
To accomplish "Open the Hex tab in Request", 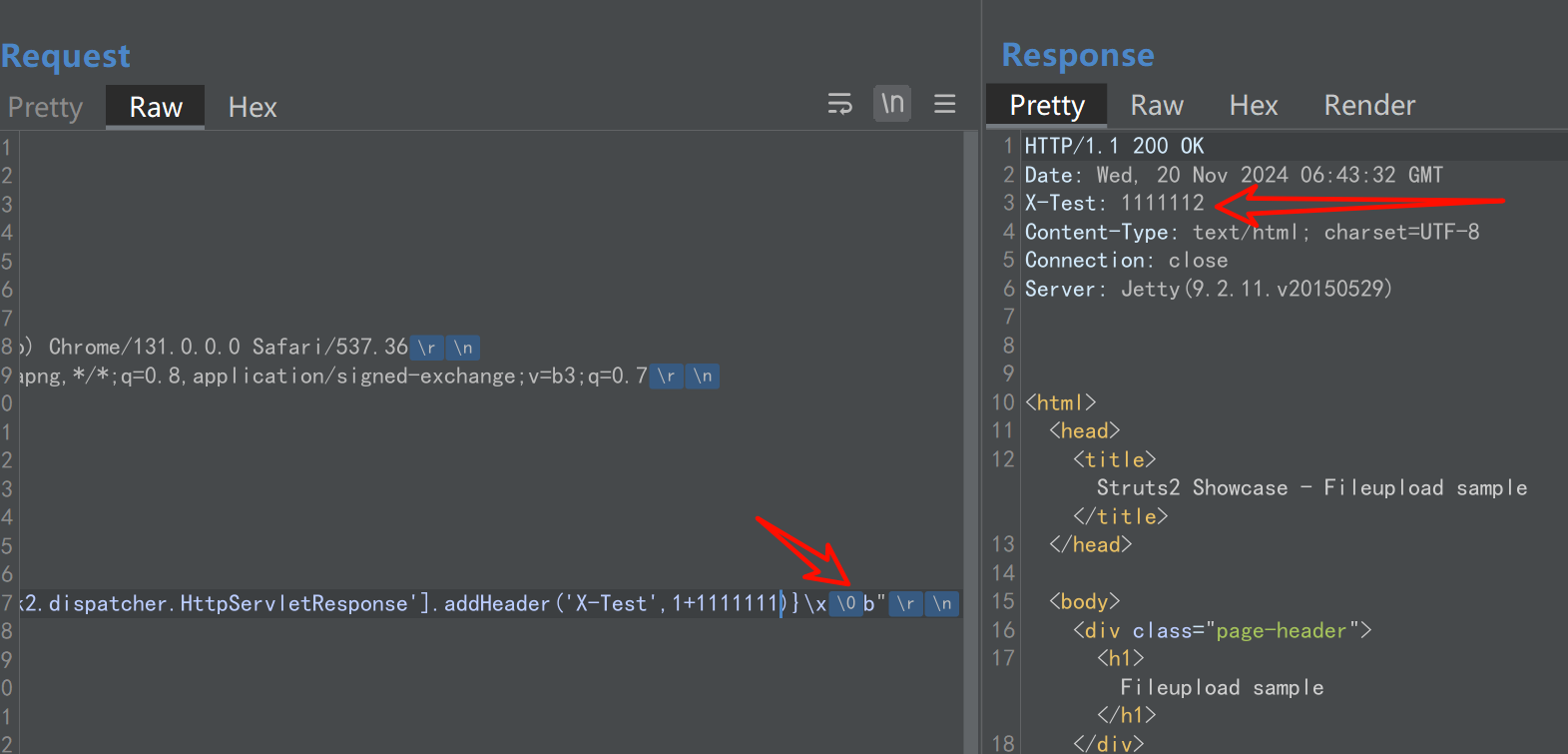I will point(253,107).
